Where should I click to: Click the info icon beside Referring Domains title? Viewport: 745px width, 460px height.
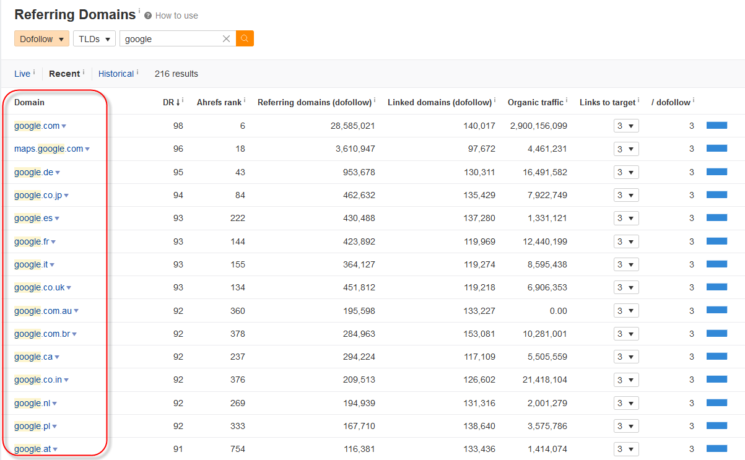pyautogui.click(x=139, y=10)
